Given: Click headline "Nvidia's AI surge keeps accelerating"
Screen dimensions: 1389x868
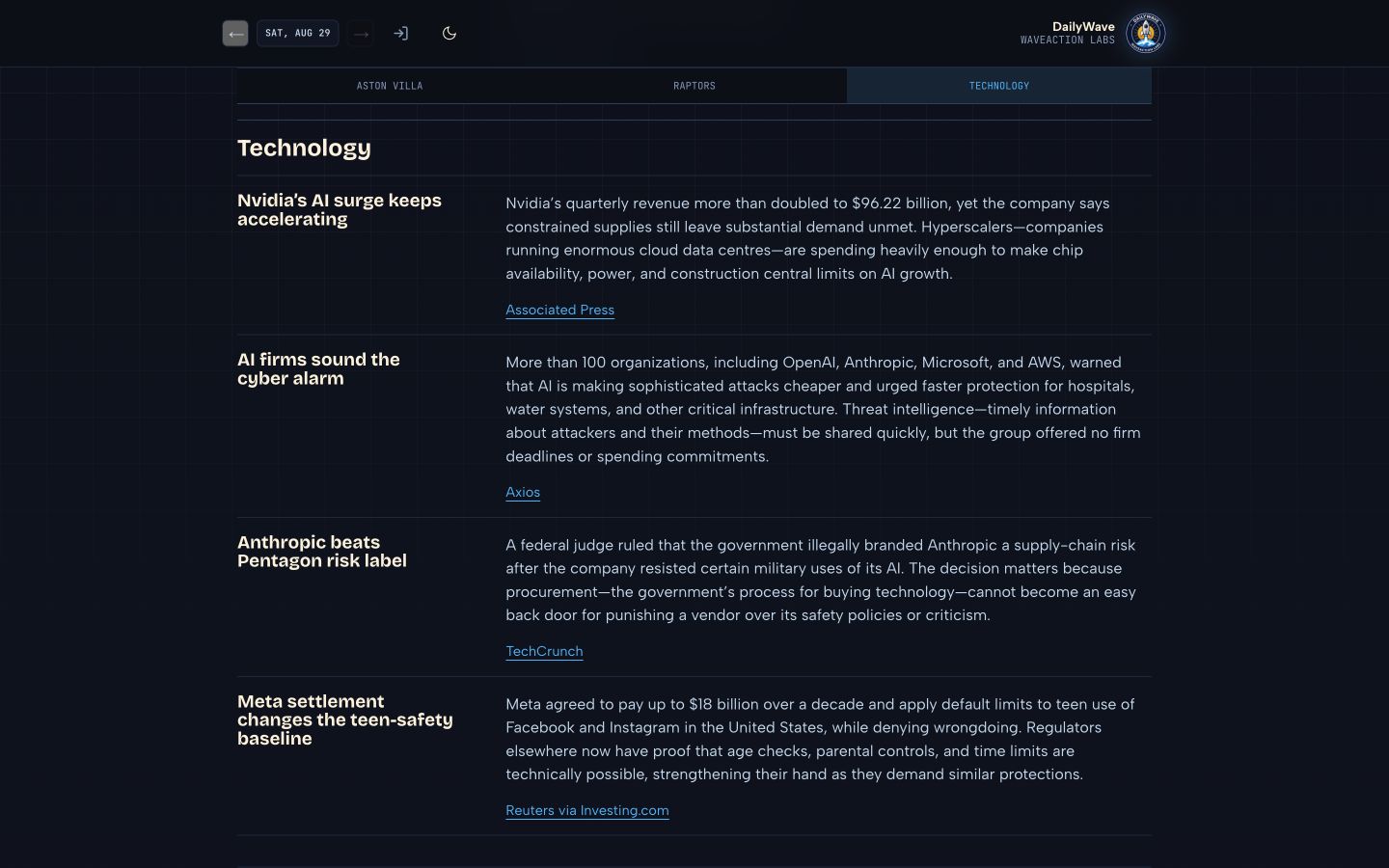Looking at the screenshot, I should tap(340, 209).
